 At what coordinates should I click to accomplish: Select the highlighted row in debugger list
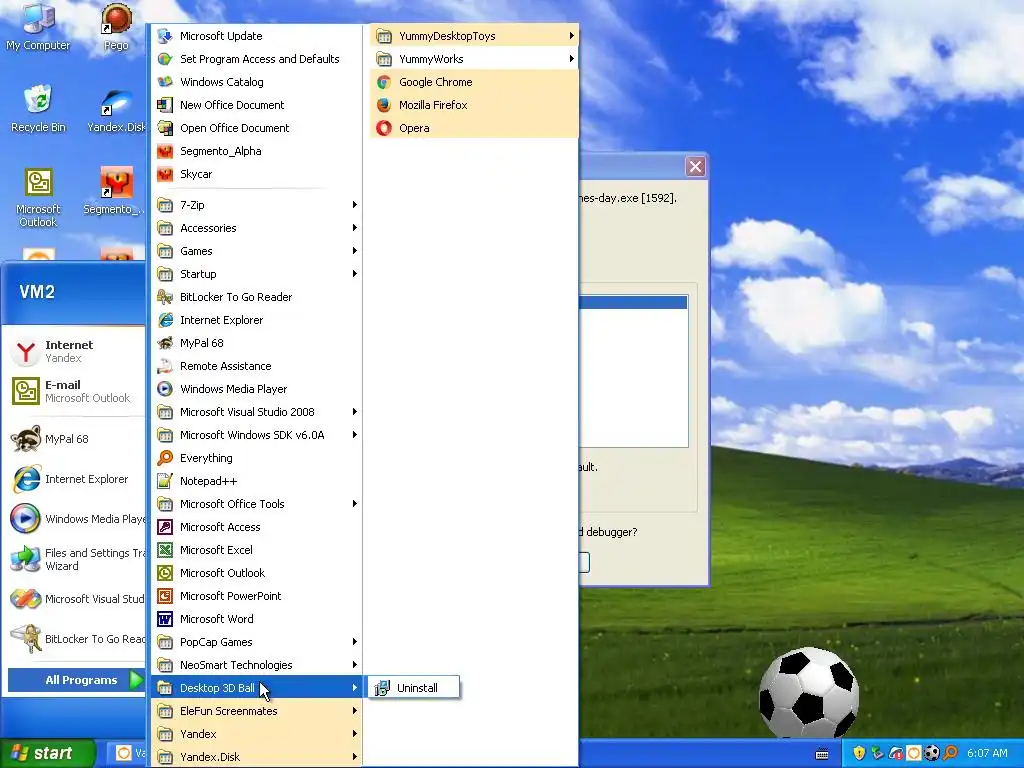tap(633, 302)
